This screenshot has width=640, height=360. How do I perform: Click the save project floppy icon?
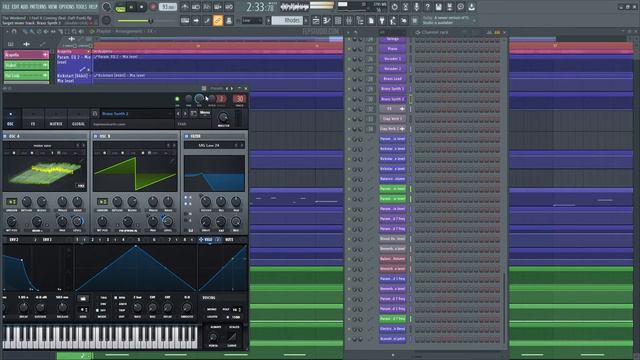point(438,7)
